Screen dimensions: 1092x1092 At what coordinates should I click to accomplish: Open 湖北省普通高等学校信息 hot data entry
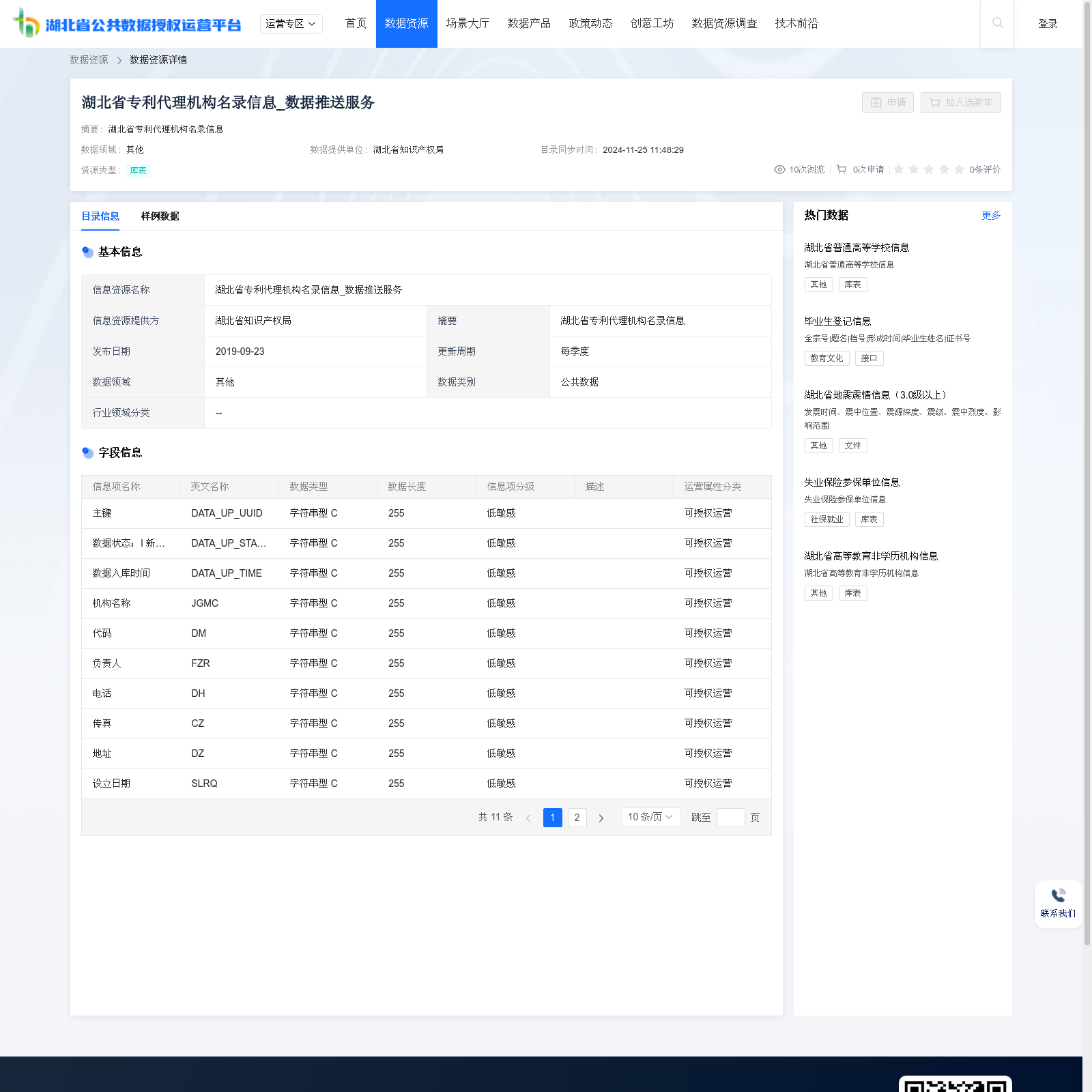pos(857,248)
